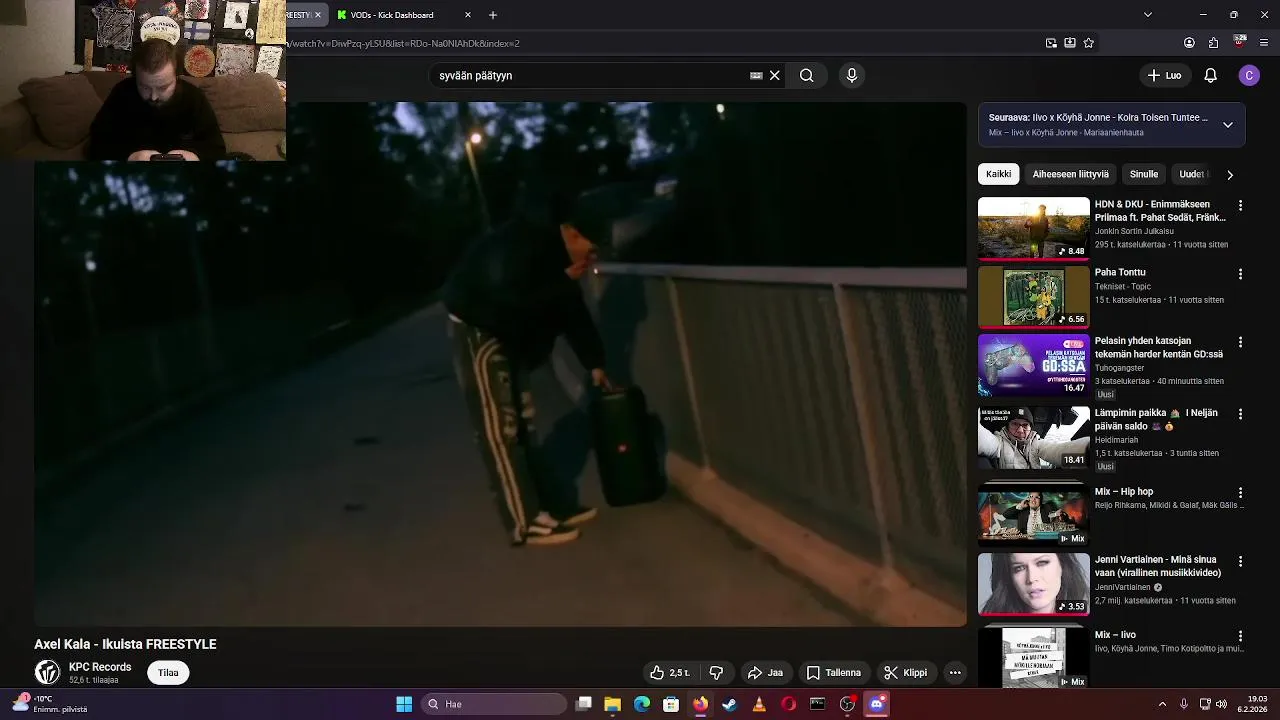Open options menu for Paha Tonttu video
1280x720 pixels.
pyautogui.click(x=1240, y=274)
